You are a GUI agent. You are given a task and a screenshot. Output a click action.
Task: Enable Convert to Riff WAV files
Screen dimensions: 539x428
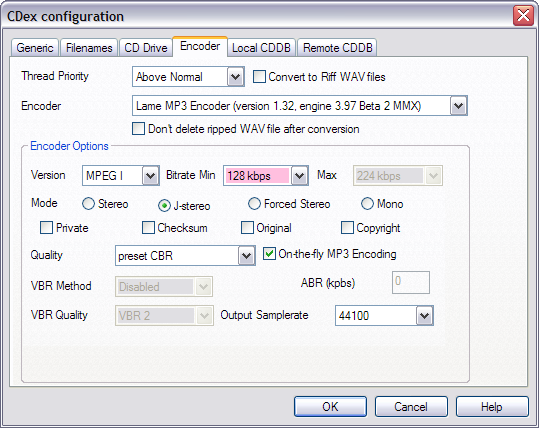tap(259, 77)
